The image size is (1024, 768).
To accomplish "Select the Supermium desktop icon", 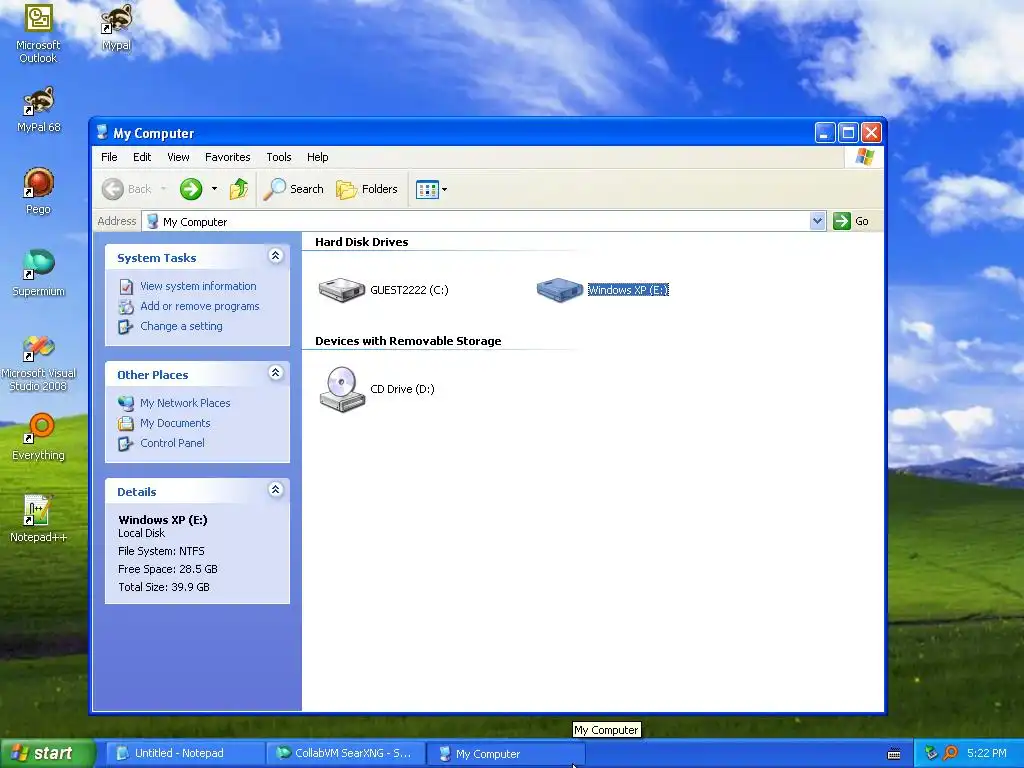I will (39, 273).
